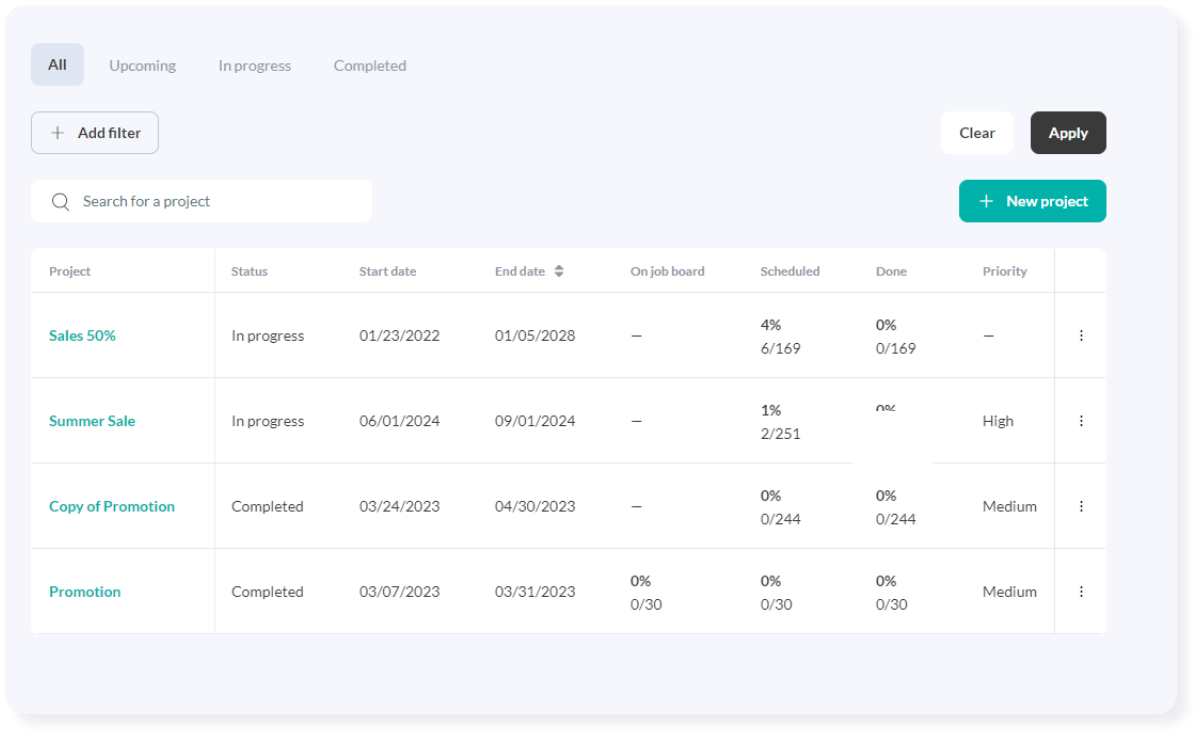Switch to the In progress tab
The image size is (1202, 739).
pyautogui.click(x=255, y=65)
